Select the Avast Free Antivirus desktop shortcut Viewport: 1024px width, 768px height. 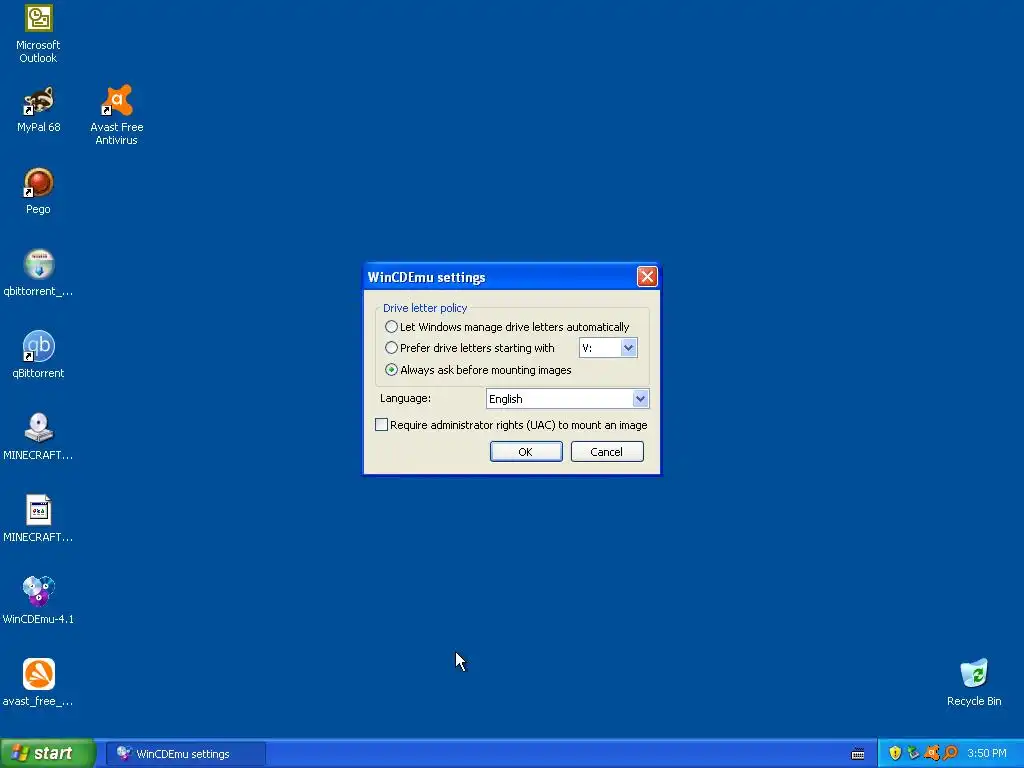pos(116,115)
